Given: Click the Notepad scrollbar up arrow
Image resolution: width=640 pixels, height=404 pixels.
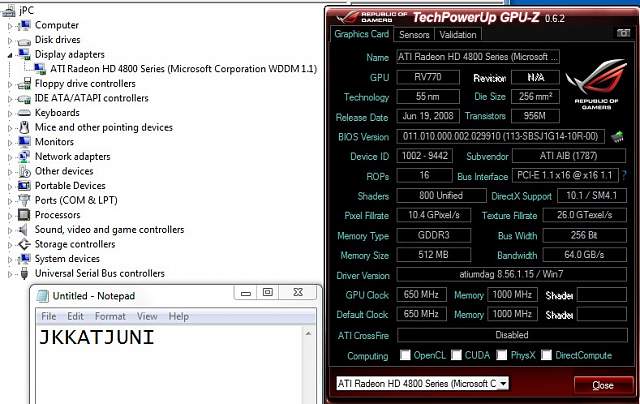Looking at the screenshot, I should [308, 333].
